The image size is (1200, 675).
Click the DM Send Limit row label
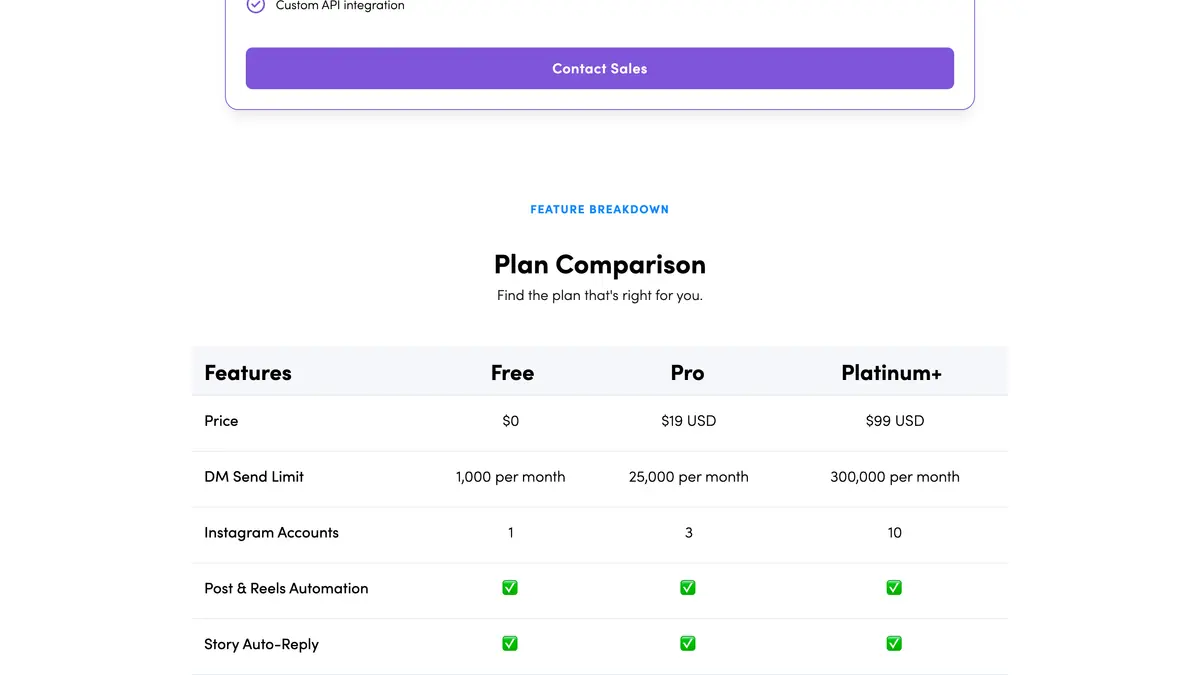coord(254,477)
